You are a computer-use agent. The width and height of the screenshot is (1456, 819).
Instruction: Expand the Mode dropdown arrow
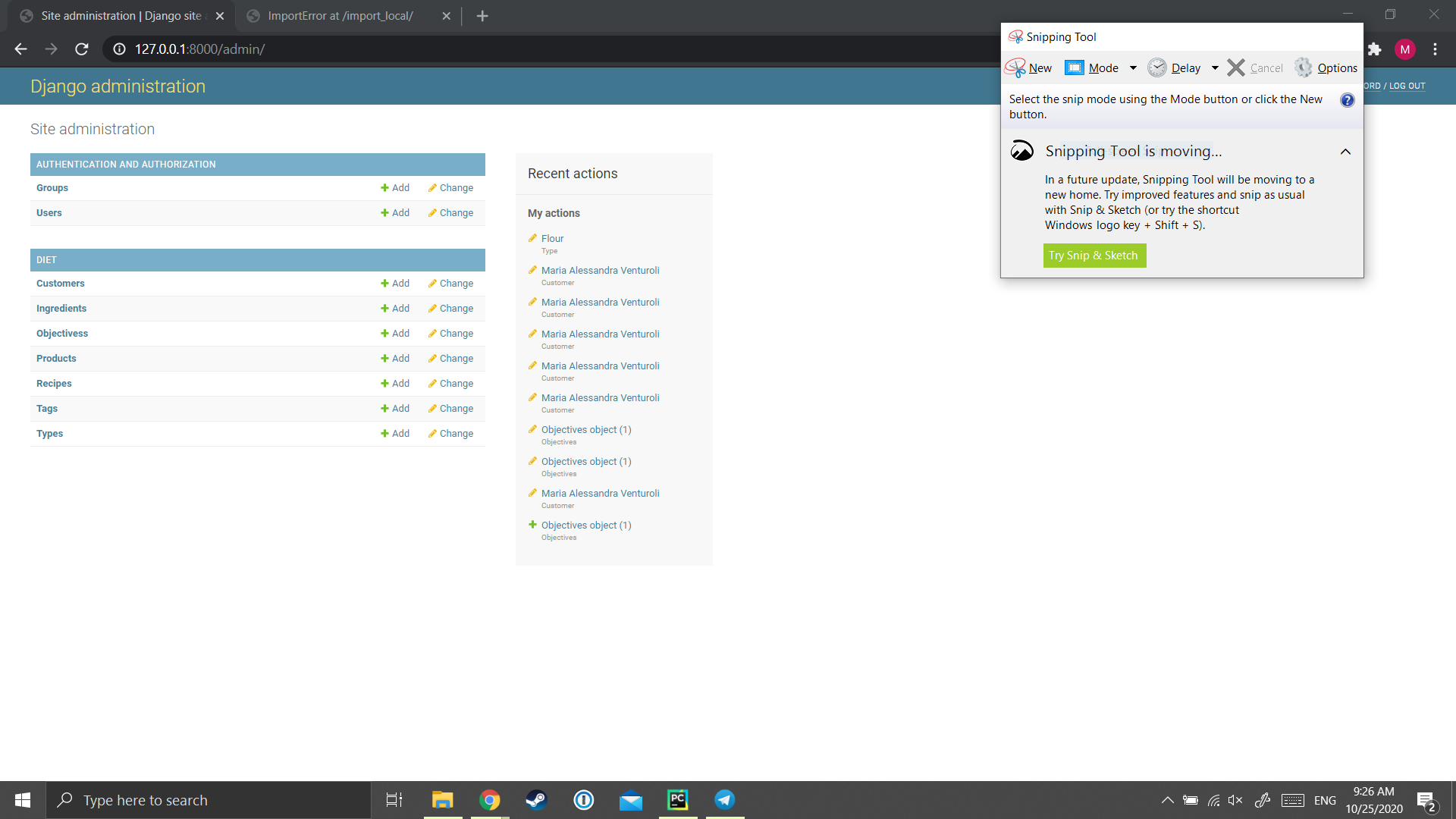(x=1133, y=68)
